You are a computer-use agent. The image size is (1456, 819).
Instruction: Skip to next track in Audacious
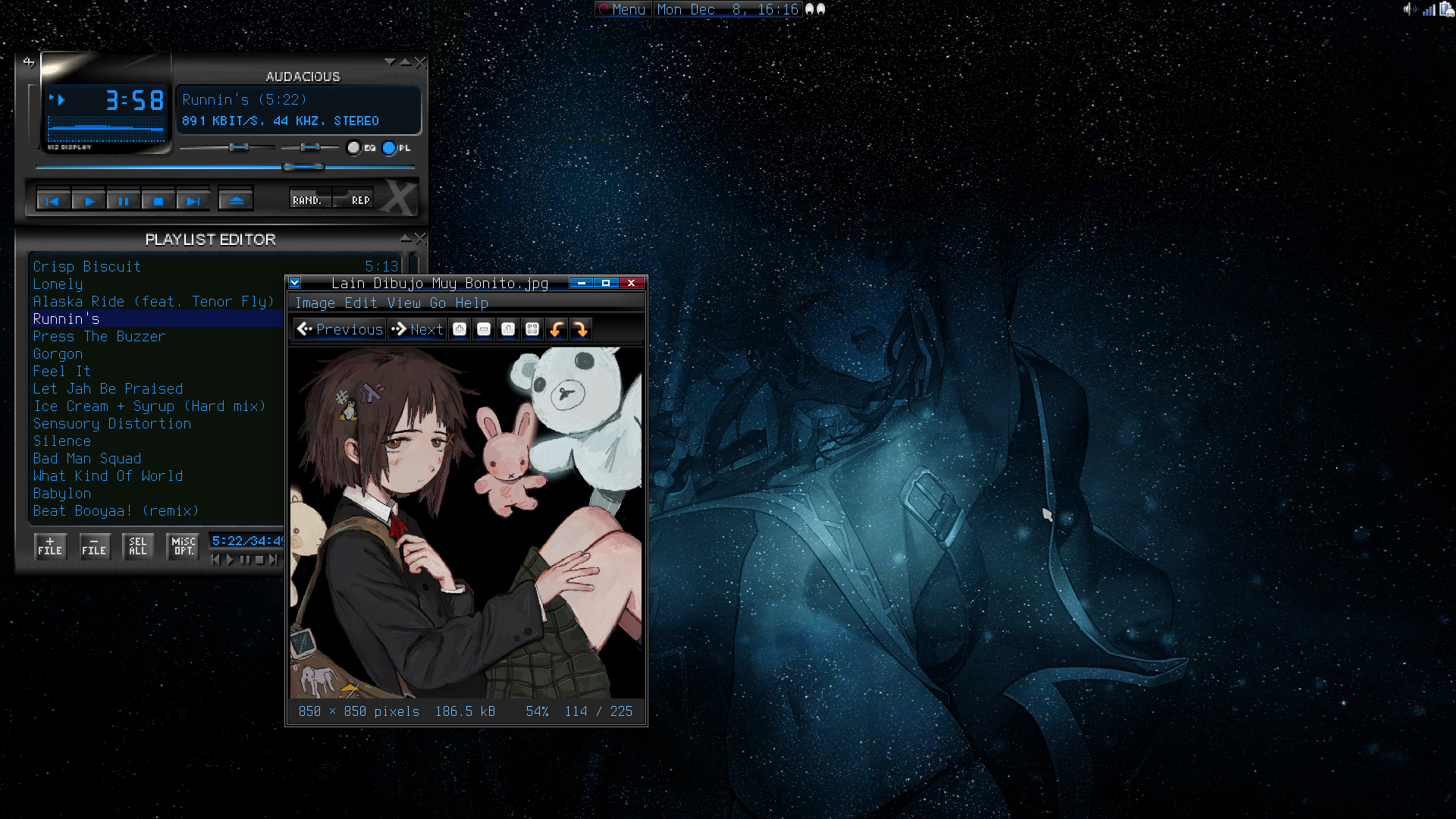[x=193, y=201]
